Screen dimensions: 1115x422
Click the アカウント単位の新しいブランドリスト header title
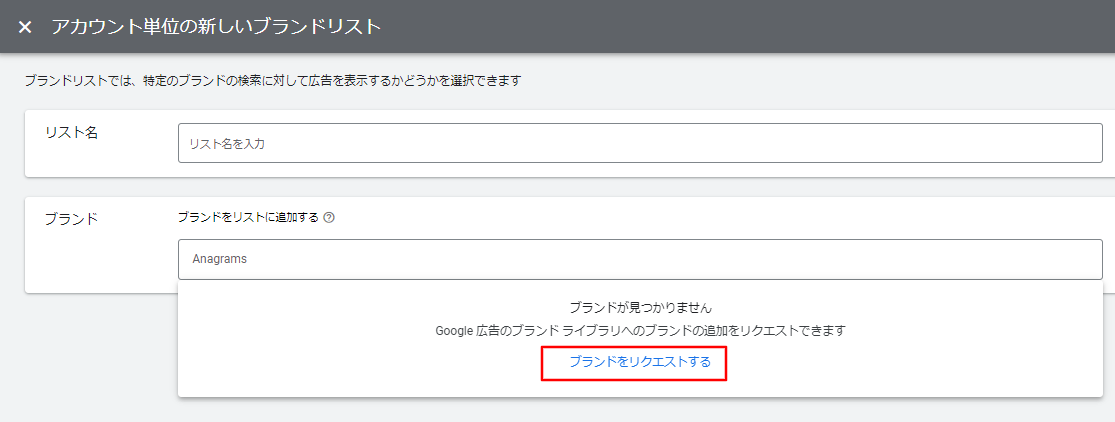[216, 27]
